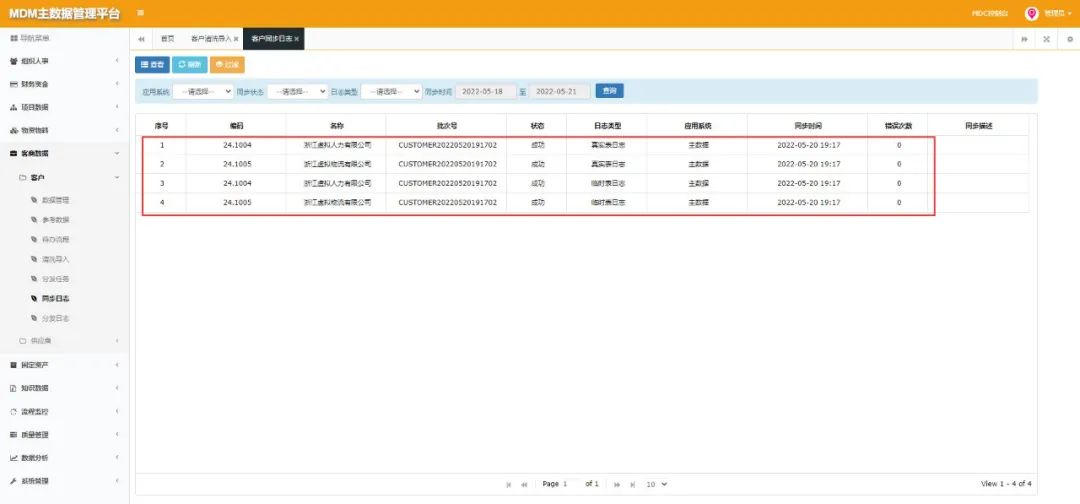Select the active 客户同步日志 tab
Viewport: 1080px width, 504px height.
[x=271, y=39]
